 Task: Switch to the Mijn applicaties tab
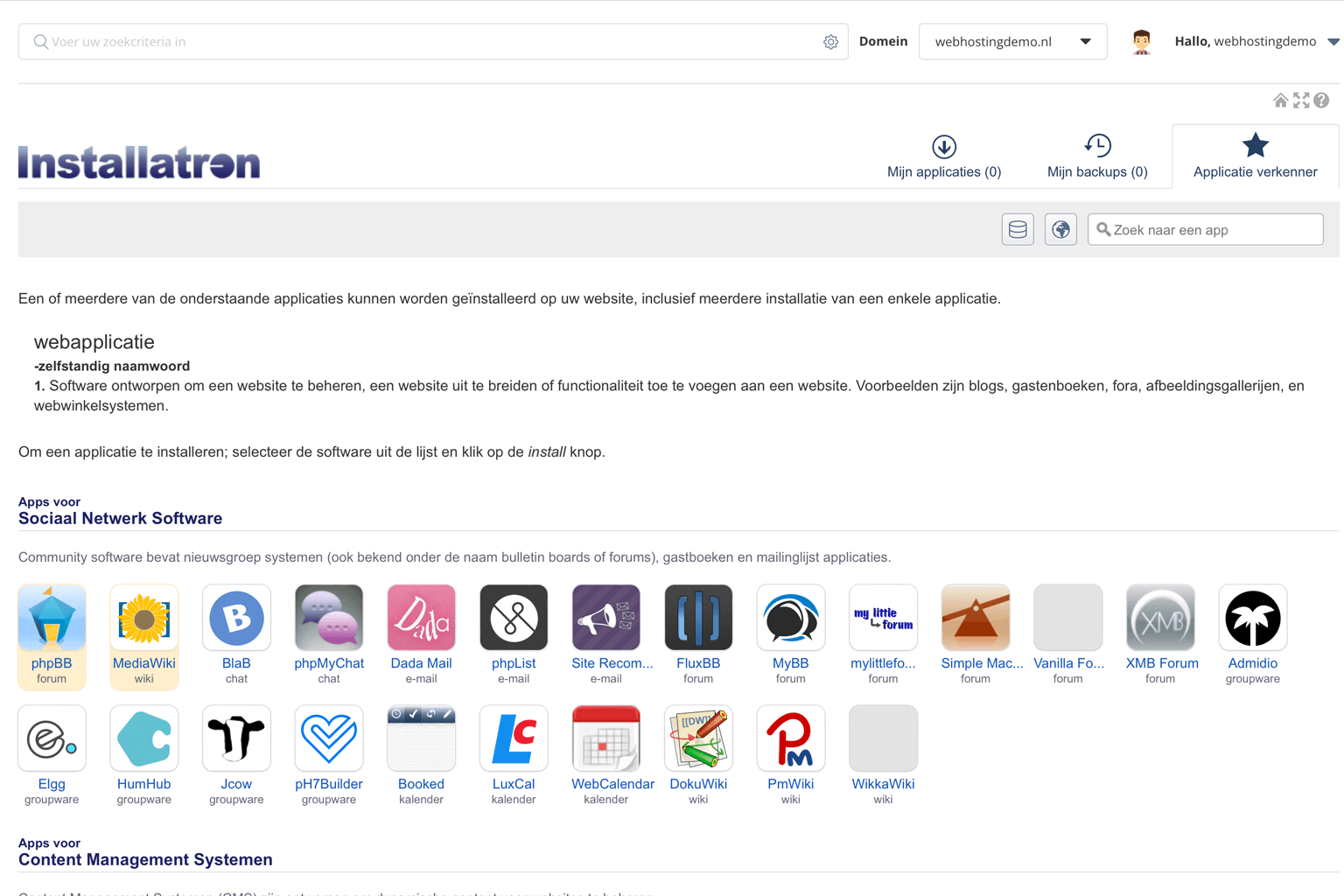click(x=943, y=156)
